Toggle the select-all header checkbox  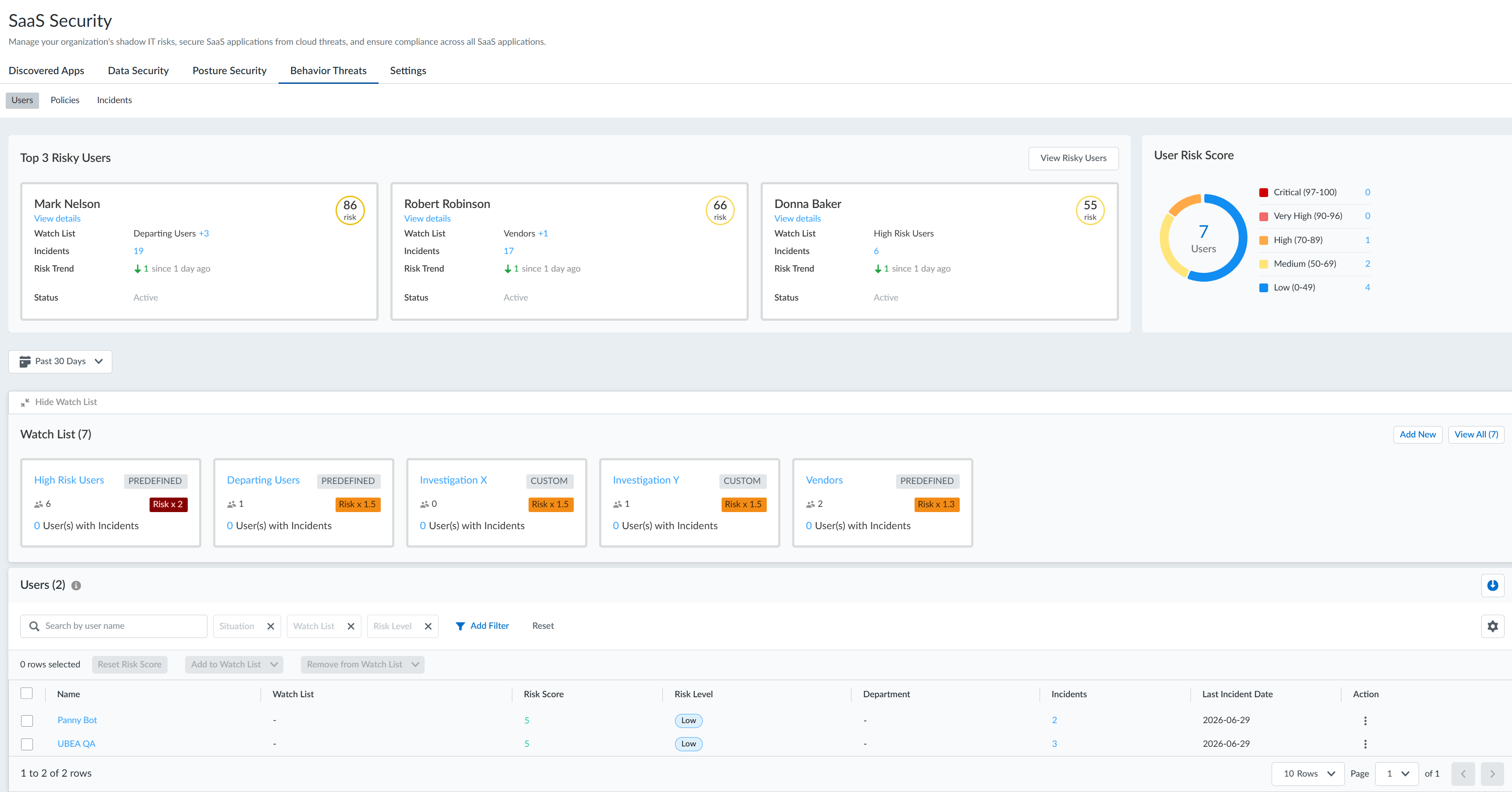click(27, 693)
